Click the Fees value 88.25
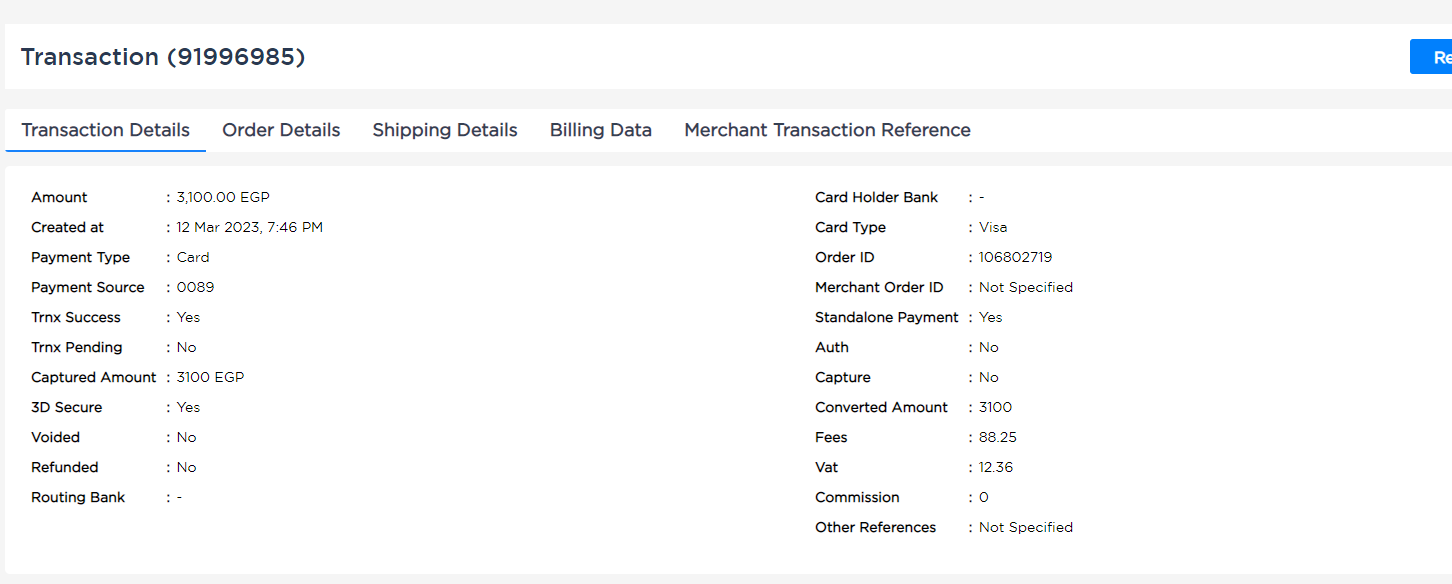This screenshot has width=1452, height=584. 998,437
